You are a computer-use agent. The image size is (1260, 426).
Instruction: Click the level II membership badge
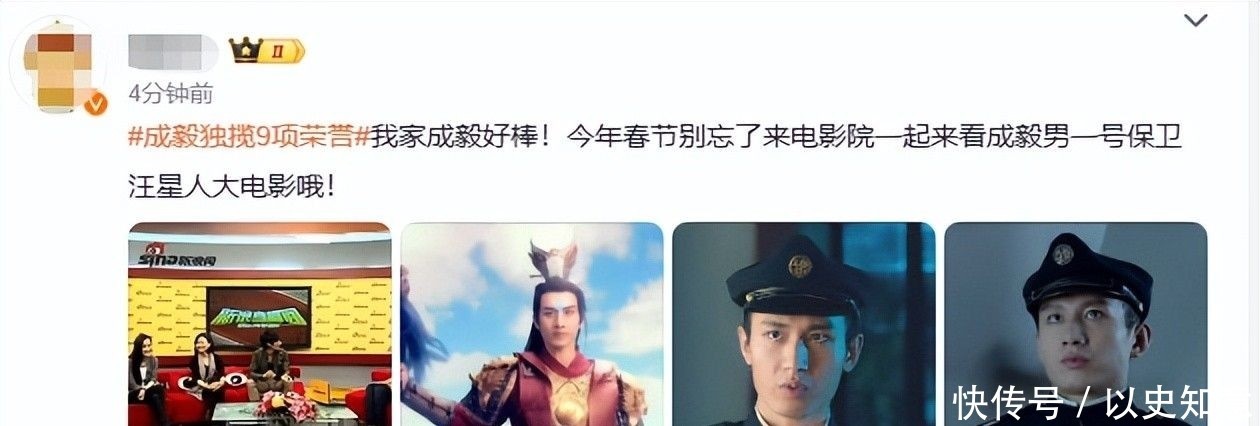pos(282,50)
